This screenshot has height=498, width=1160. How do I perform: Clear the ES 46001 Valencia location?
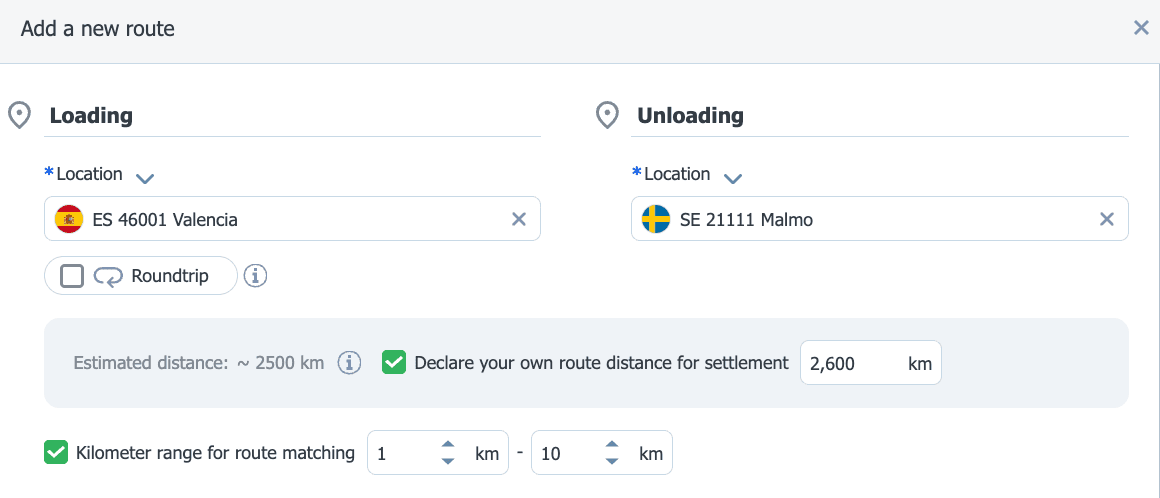519,219
